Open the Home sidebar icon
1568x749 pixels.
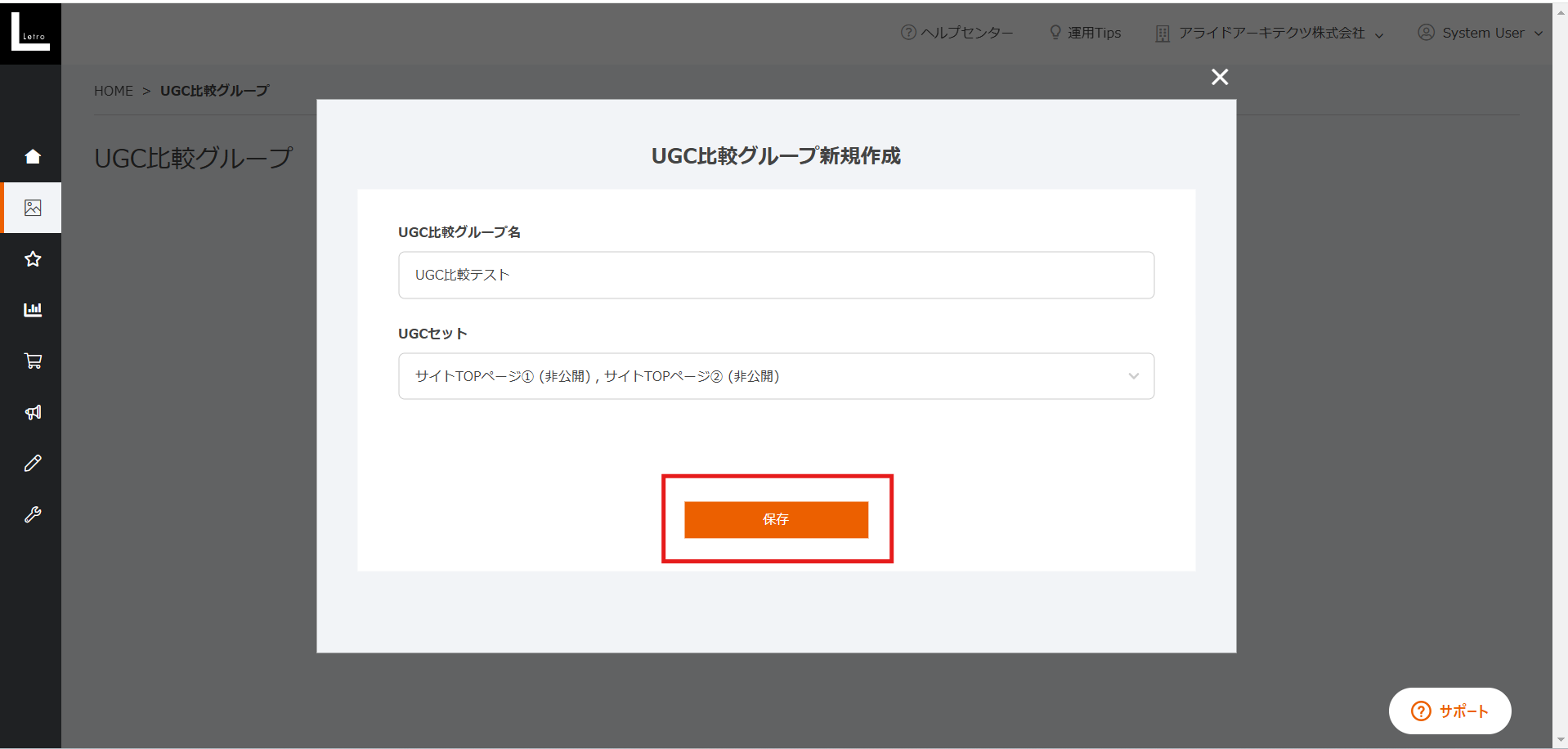pos(32,156)
